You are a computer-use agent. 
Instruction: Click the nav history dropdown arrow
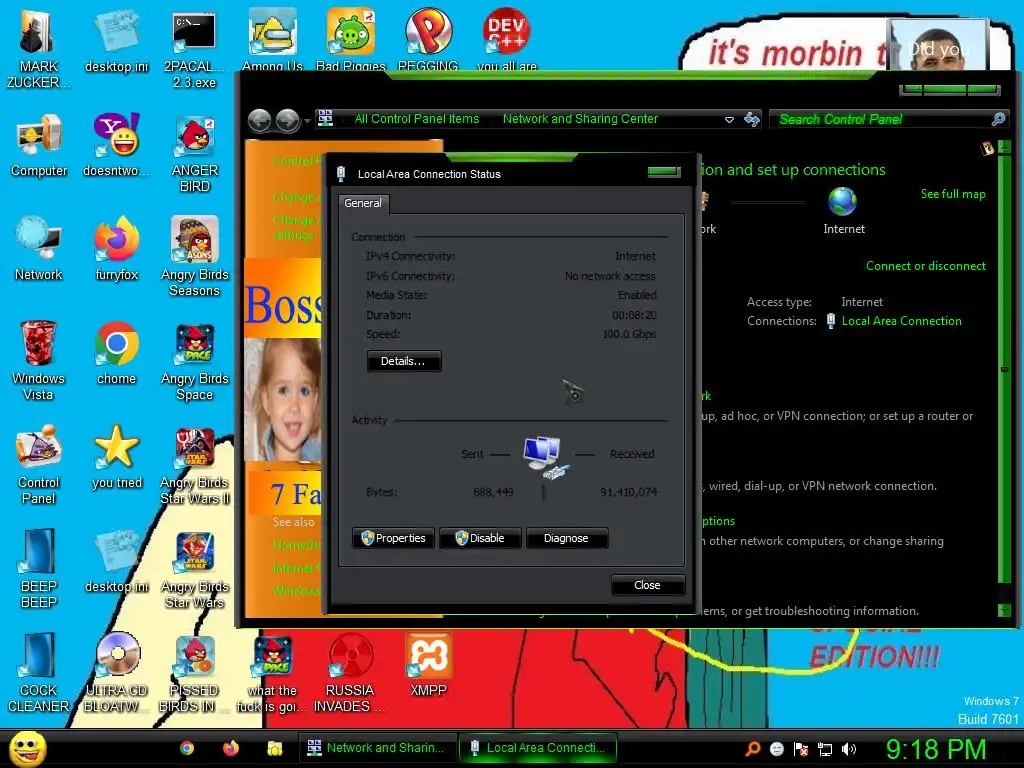[307, 121]
